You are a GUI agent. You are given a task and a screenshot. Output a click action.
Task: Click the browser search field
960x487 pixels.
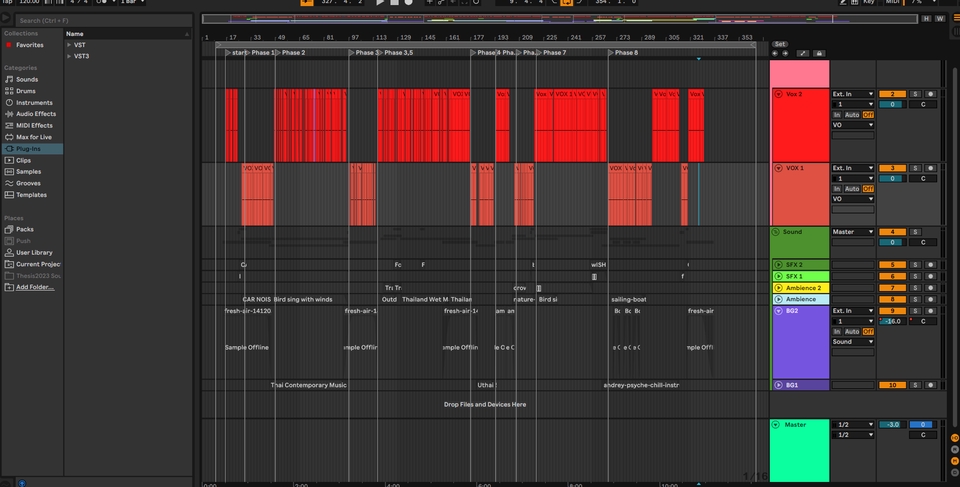(103, 20)
